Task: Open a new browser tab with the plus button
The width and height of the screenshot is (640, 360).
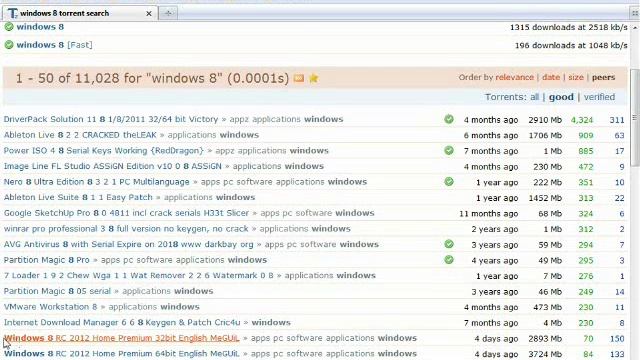Action: pyautogui.click(x=168, y=13)
